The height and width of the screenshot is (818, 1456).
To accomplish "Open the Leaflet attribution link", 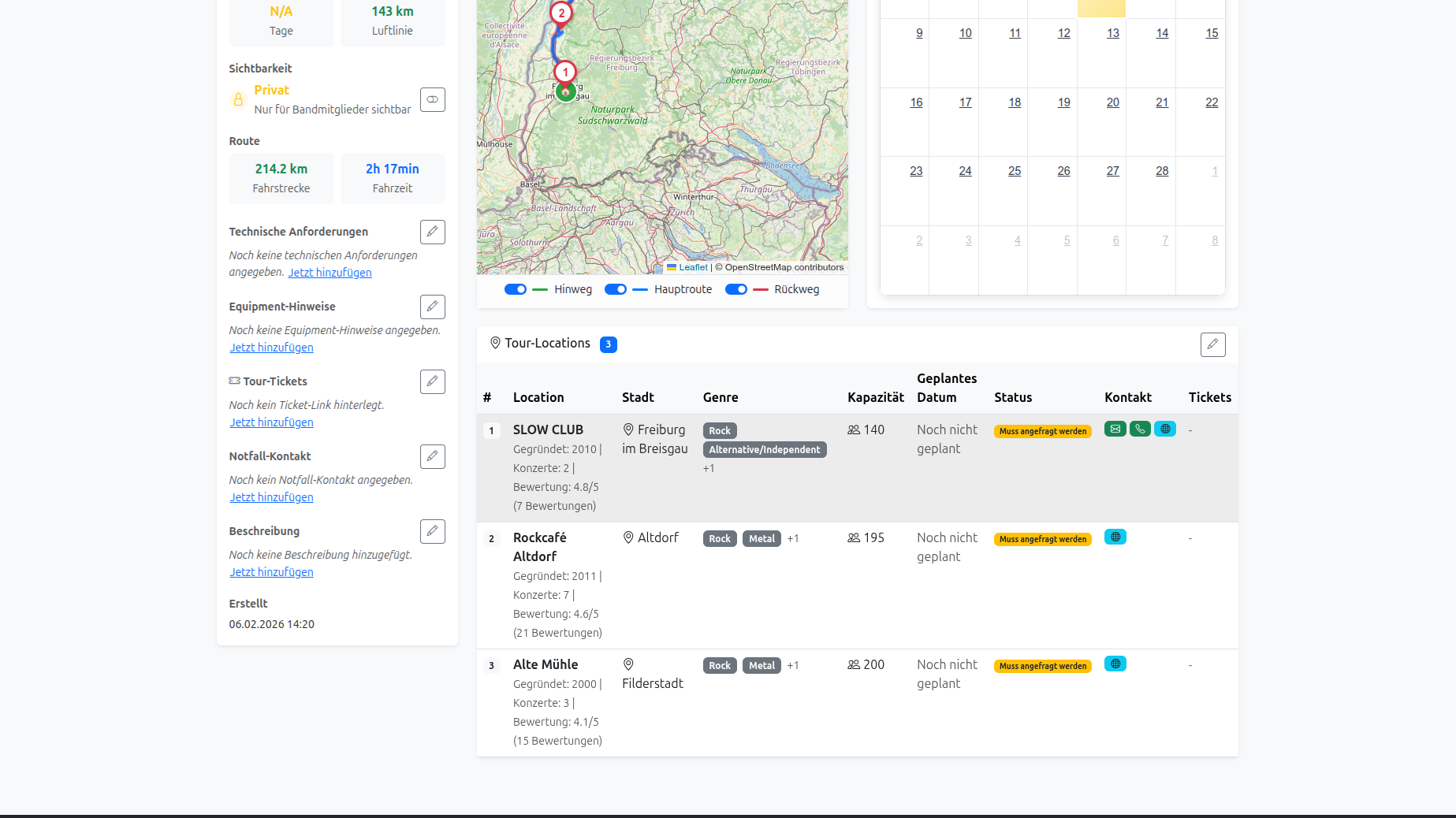I will pyautogui.click(x=693, y=267).
